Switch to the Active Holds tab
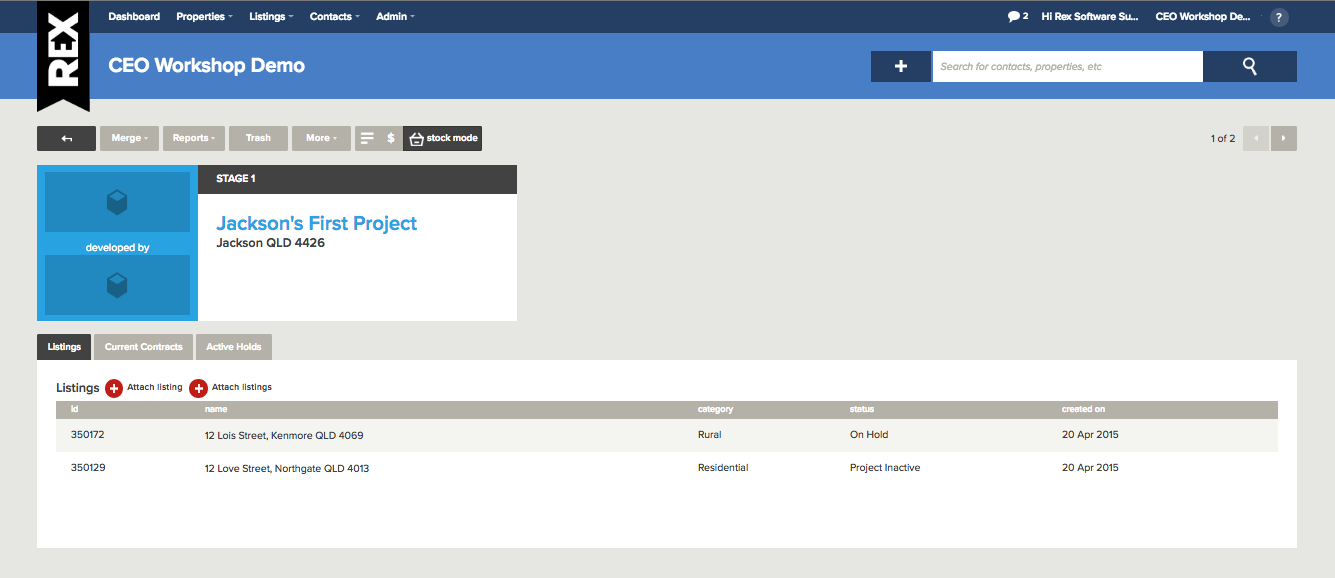The height and width of the screenshot is (578, 1335). 234,347
